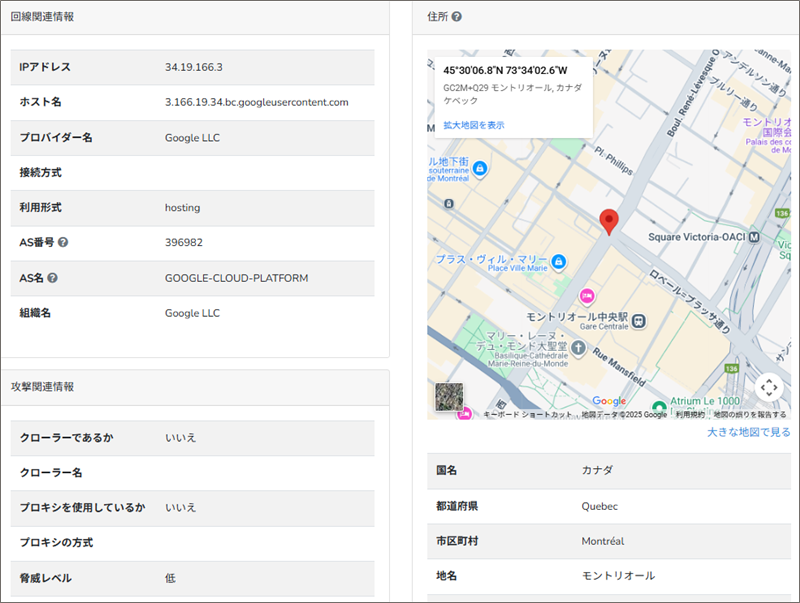Select Gare Centrale train station icon
This screenshot has height=603, width=800.
[x=639, y=318]
